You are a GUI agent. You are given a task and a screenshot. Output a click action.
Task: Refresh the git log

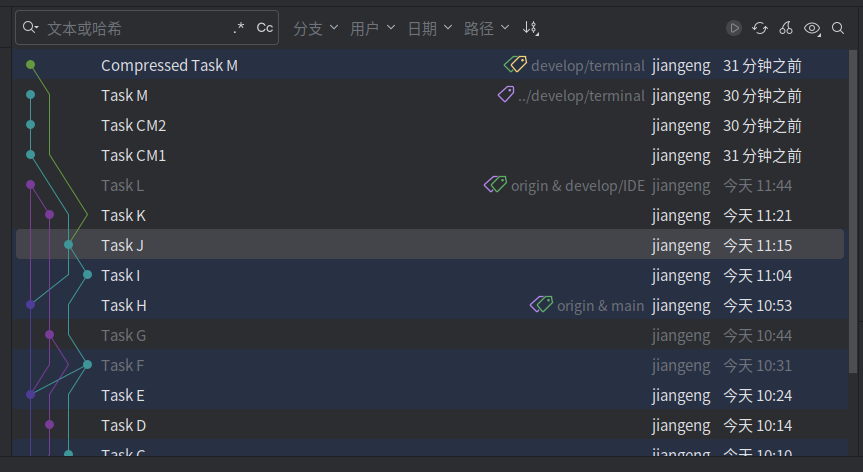[760, 28]
